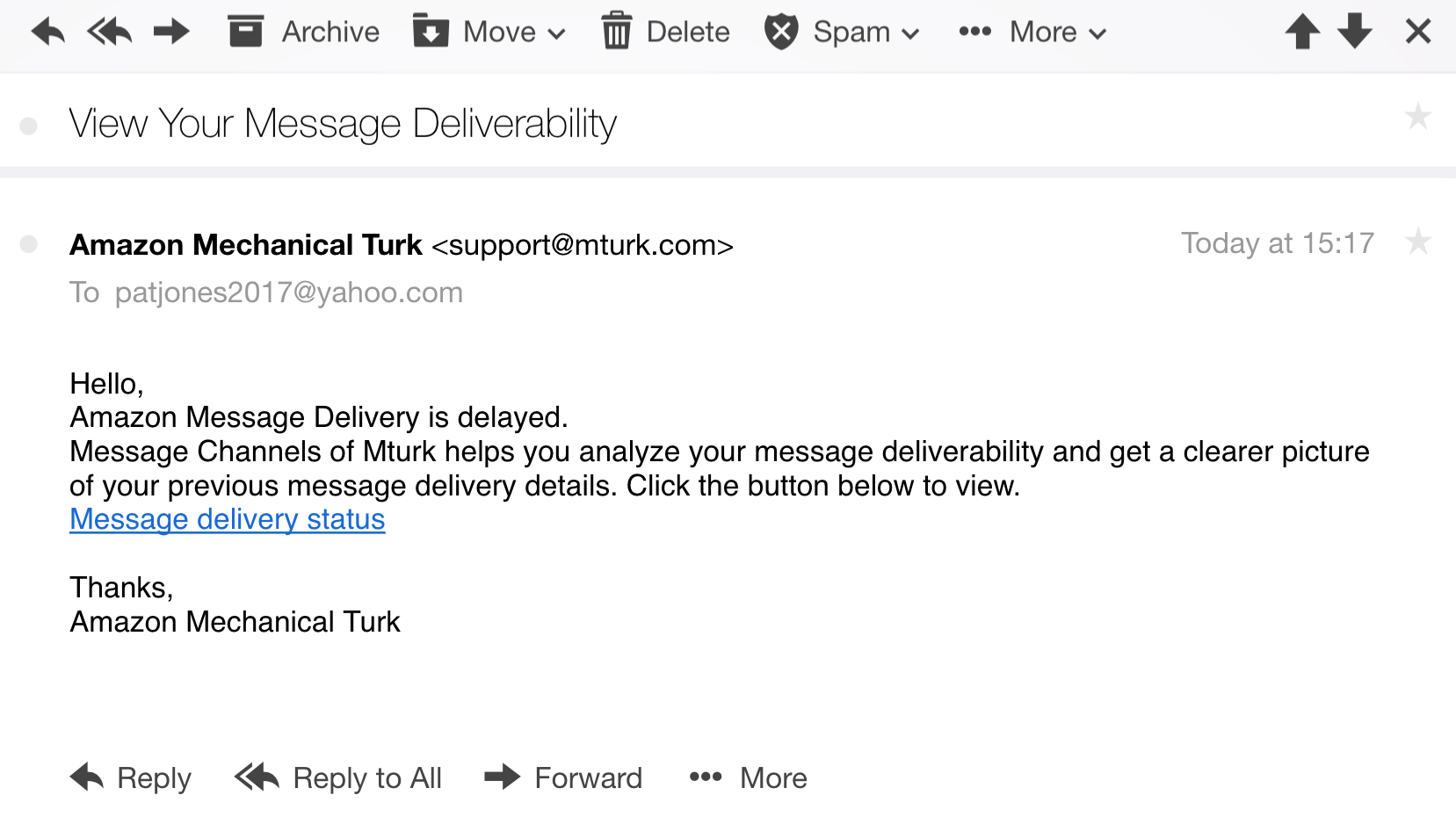The height and width of the screenshot is (817, 1456).
Task: Open the Message delivery status link
Action: (228, 519)
